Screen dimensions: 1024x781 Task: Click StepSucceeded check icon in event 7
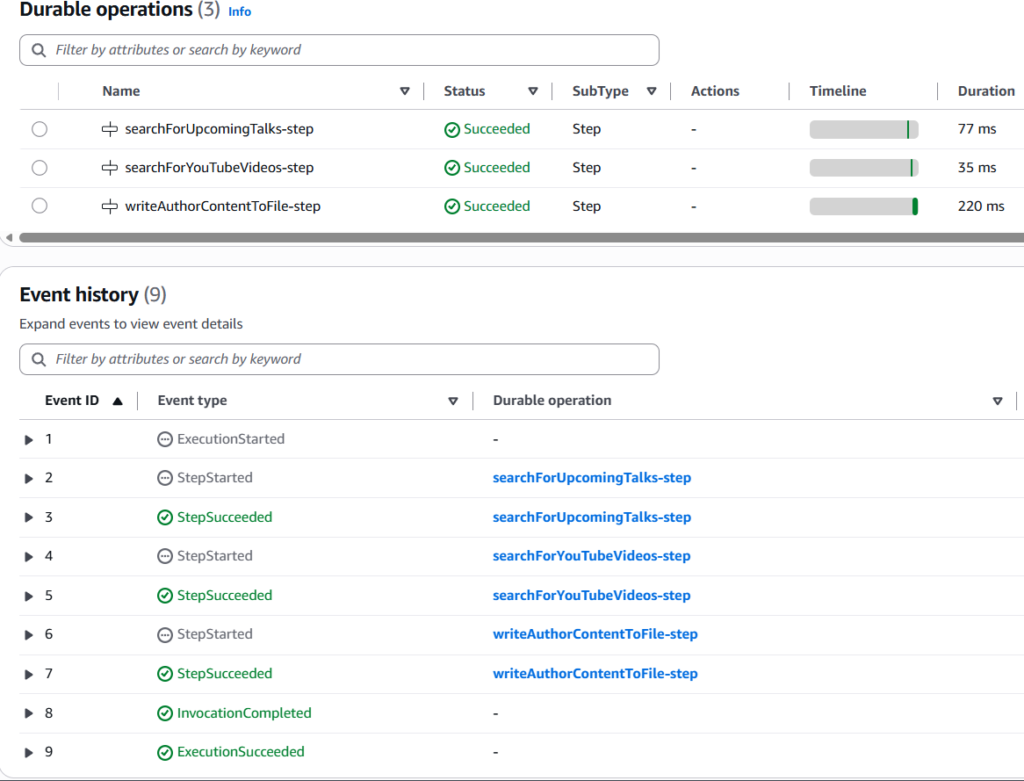coord(165,674)
